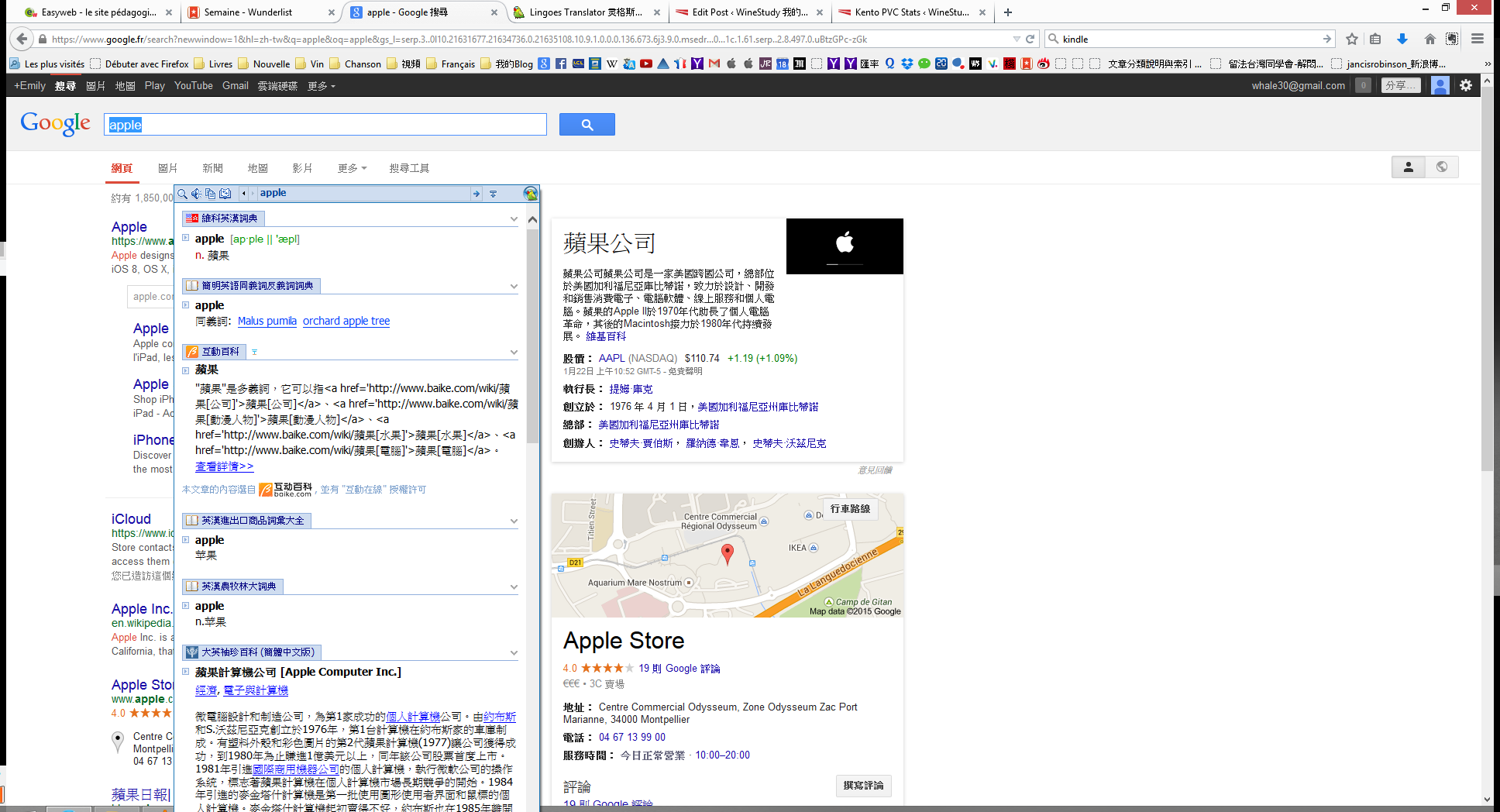Open the Facebook bookmark icon
The image size is (1500, 812).
point(561,64)
